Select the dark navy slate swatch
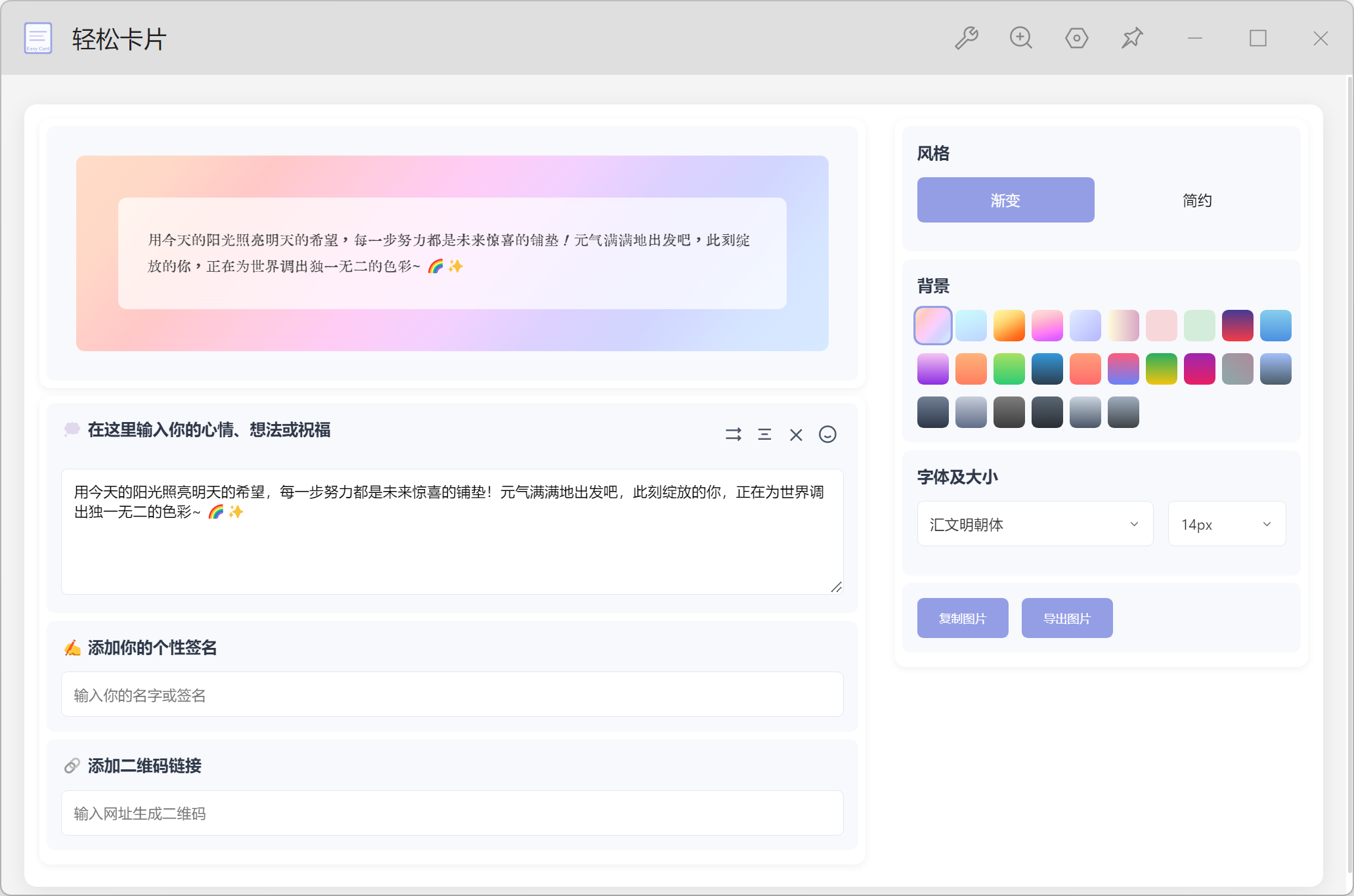This screenshot has width=1354, height=896. click(933, 412)
